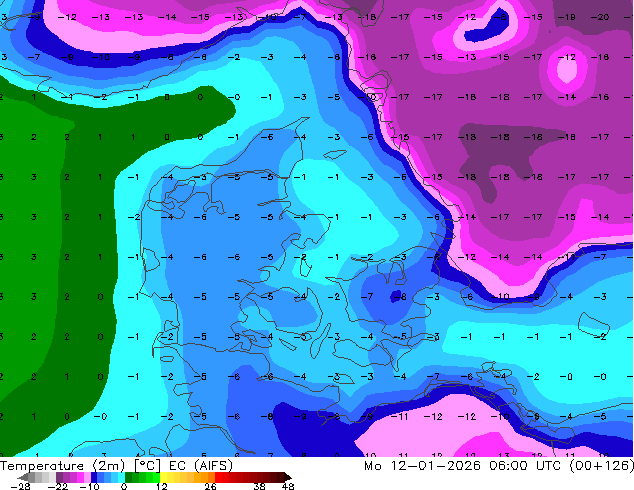Screen dimensions: 634x490
Task: Click the yellow swatch at legend value 12
Action: 163,477
